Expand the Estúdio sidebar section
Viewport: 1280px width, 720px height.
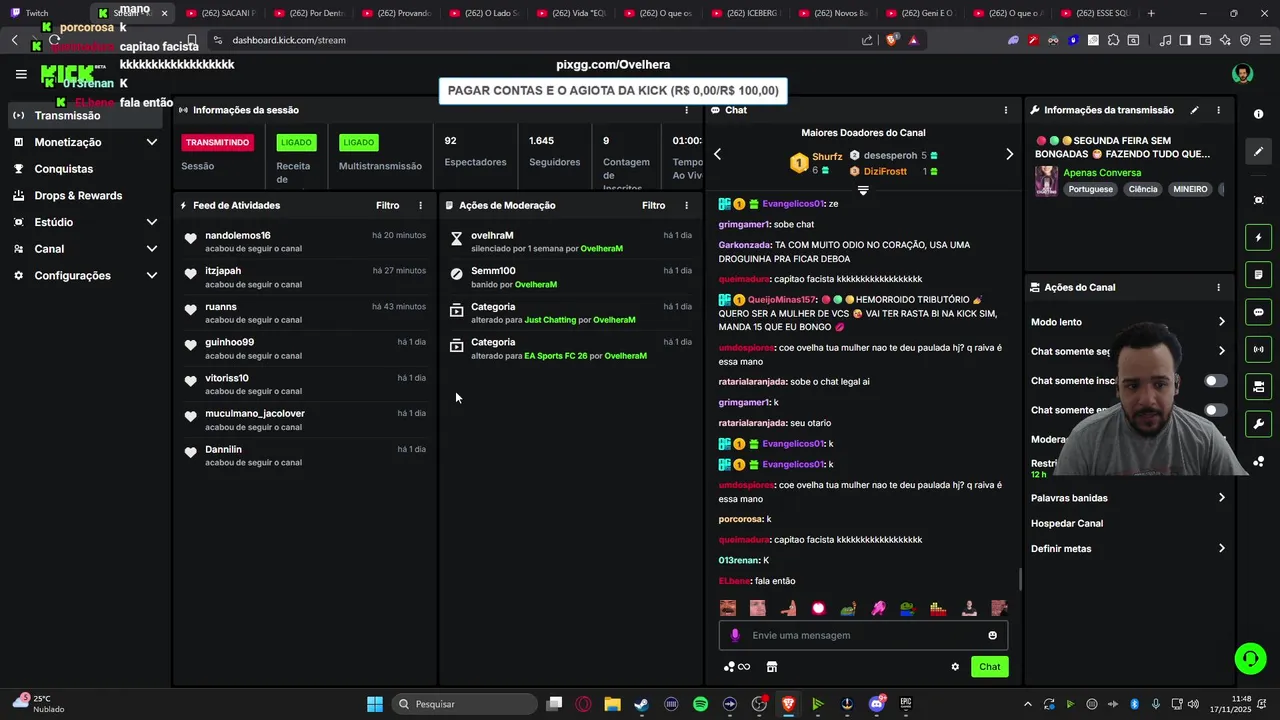point(152,222)
